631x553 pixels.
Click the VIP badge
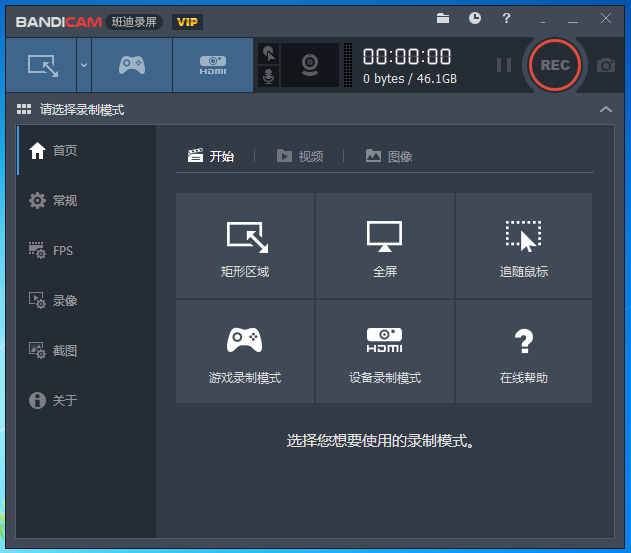tap(187, 22)
